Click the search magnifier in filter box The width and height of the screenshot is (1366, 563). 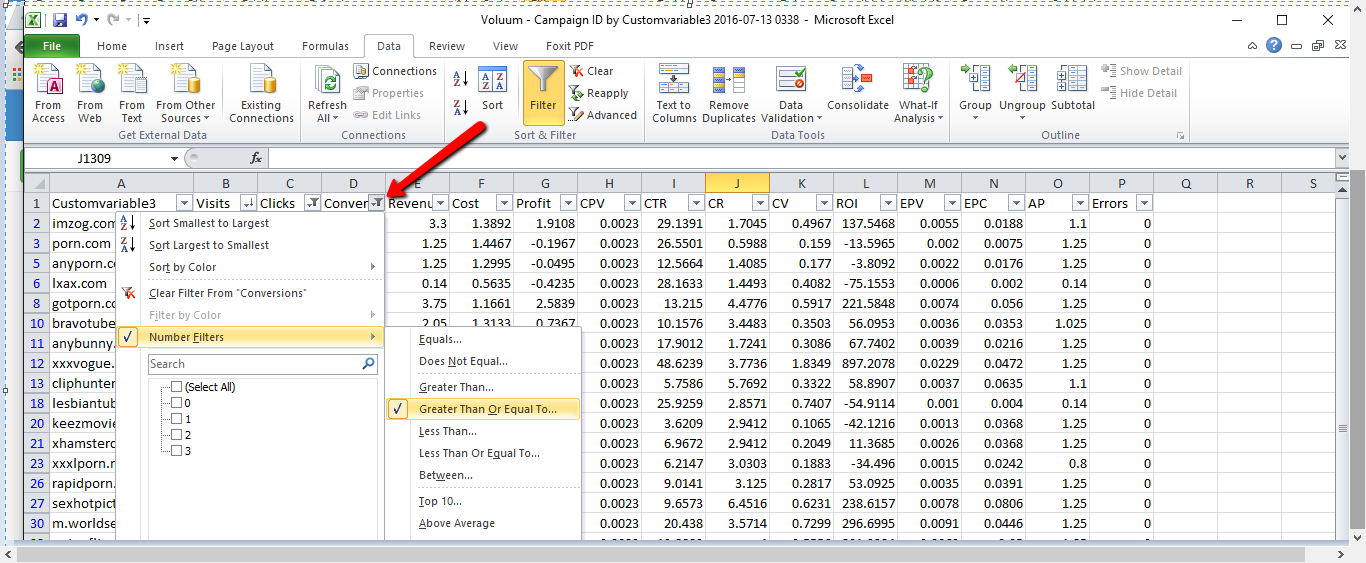pyautogui.click(x=369, y=364)
